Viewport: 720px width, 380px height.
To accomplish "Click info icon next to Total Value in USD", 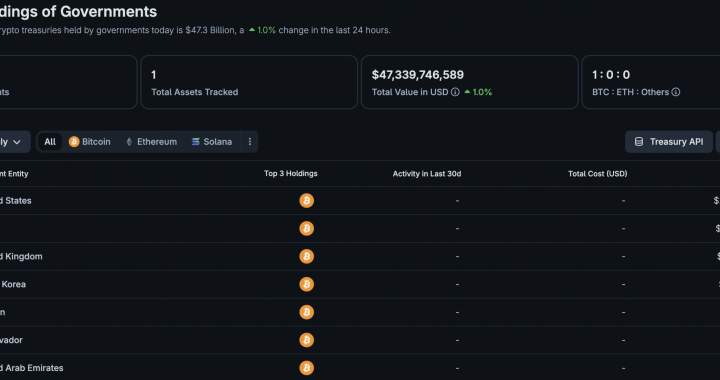I will [455, 92].
